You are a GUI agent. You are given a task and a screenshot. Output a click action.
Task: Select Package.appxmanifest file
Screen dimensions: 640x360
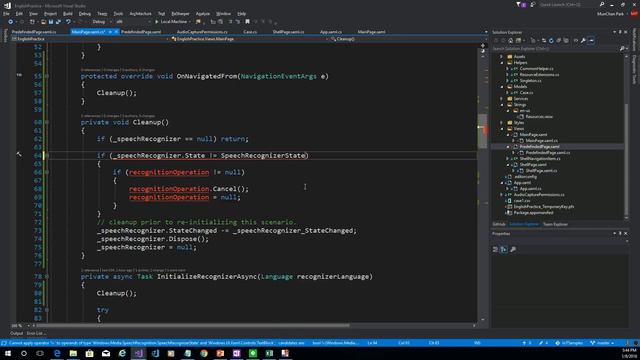533,213
